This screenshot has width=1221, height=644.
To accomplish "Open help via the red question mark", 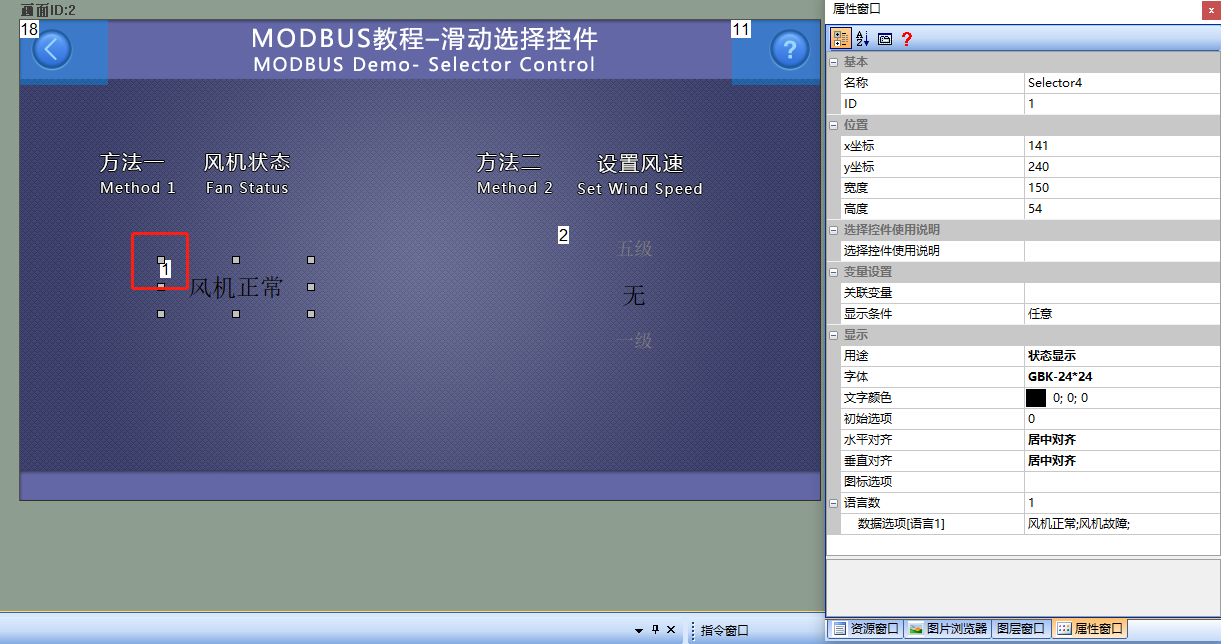I will click(907, 39).
